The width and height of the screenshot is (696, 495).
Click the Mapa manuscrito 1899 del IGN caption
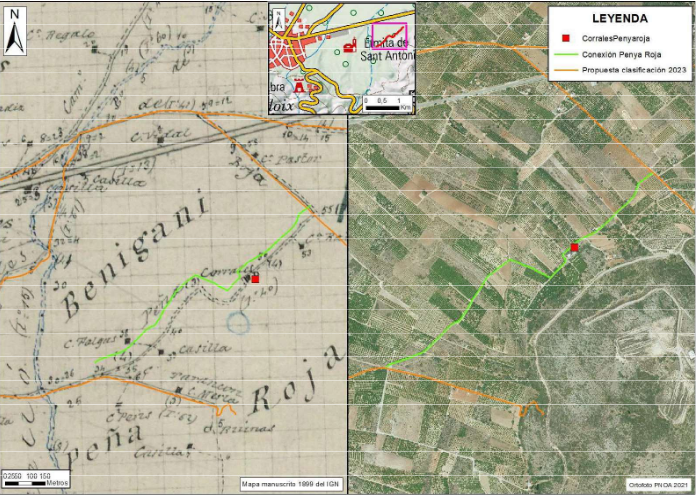point(292,484)
